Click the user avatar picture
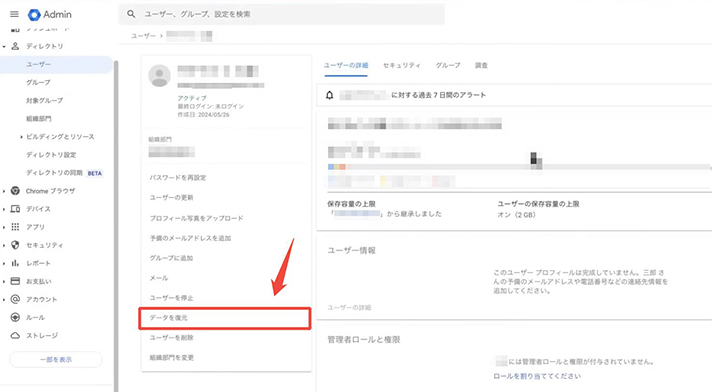This screenshot has width=712, height=392. 159,76
